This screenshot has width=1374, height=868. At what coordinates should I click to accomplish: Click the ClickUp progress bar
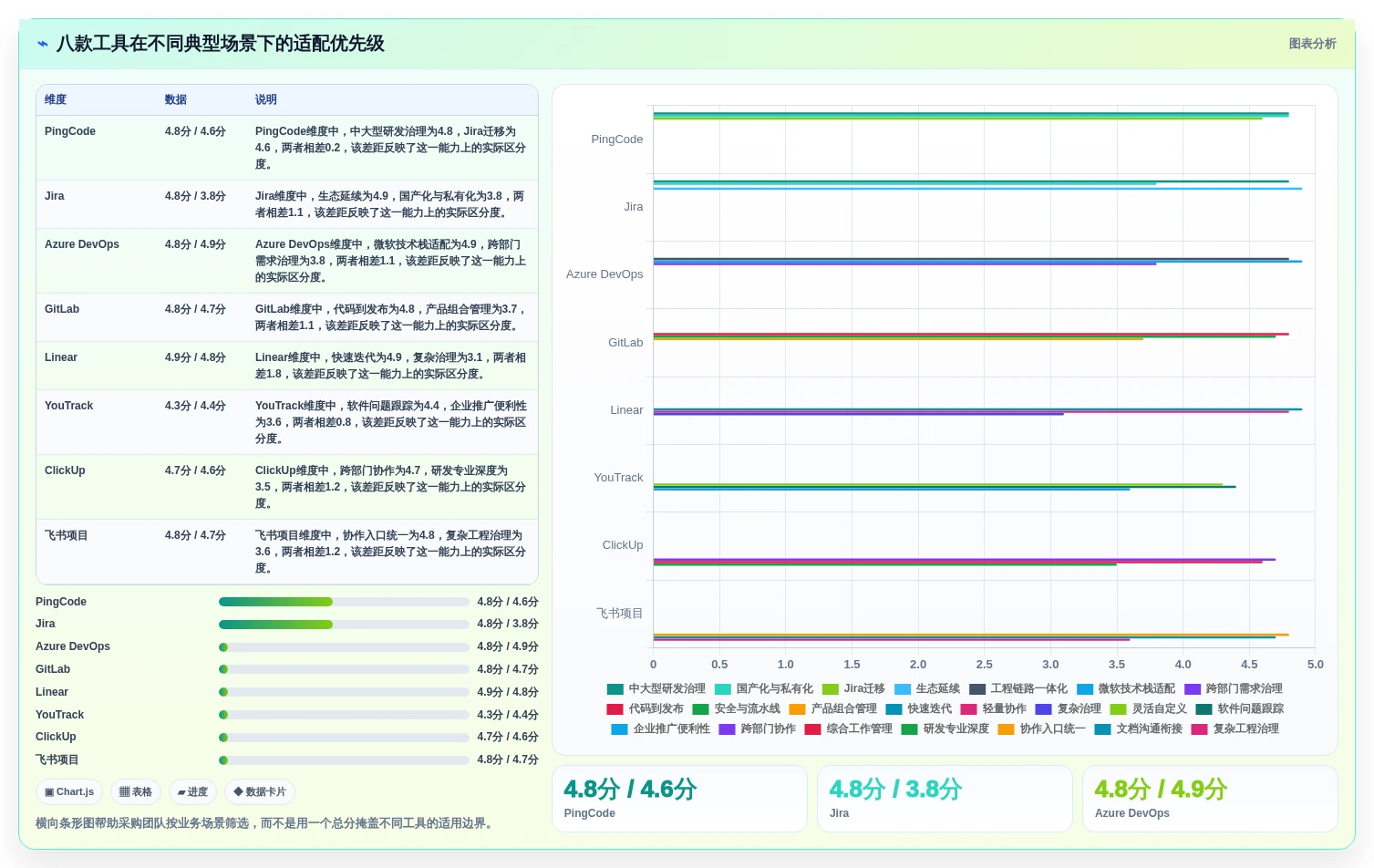click(x=344, y=737)
